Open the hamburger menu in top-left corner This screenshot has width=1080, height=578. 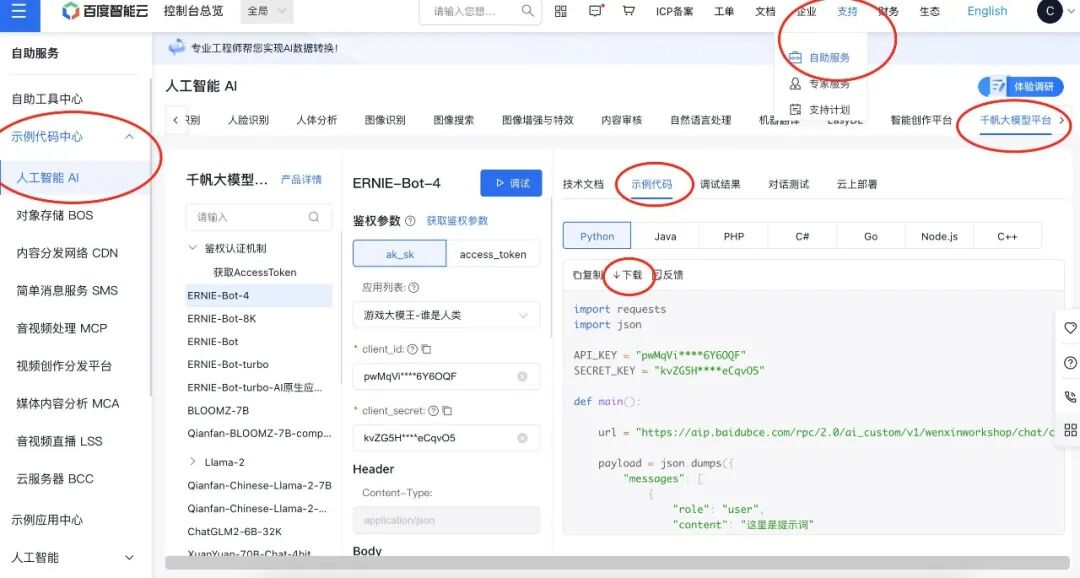tap(19, 12)
